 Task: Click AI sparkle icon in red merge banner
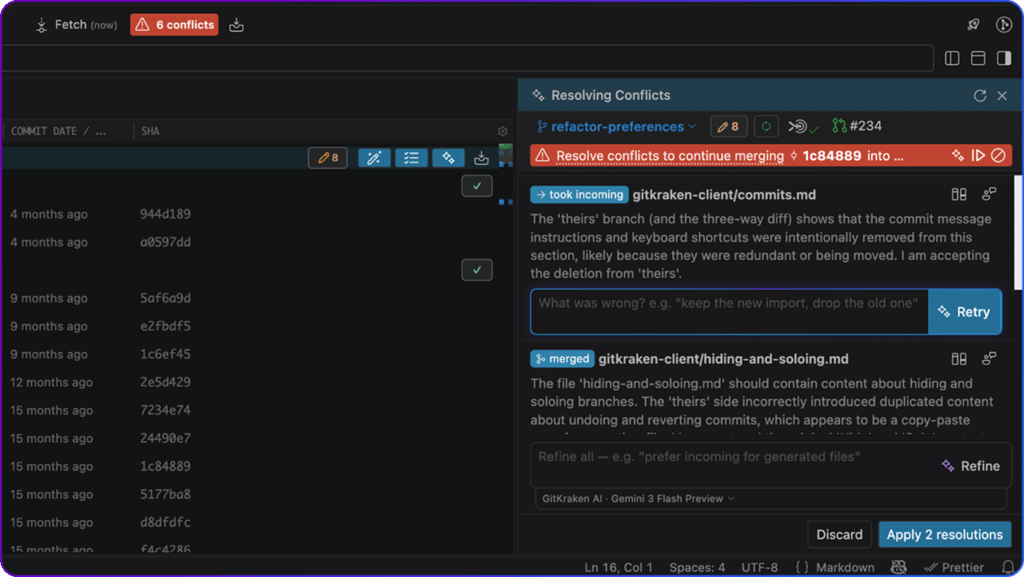click(x=958, y=155)
